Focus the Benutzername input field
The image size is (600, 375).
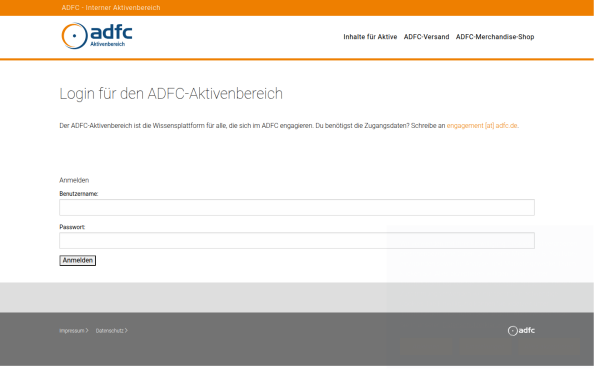click(297, 207)
